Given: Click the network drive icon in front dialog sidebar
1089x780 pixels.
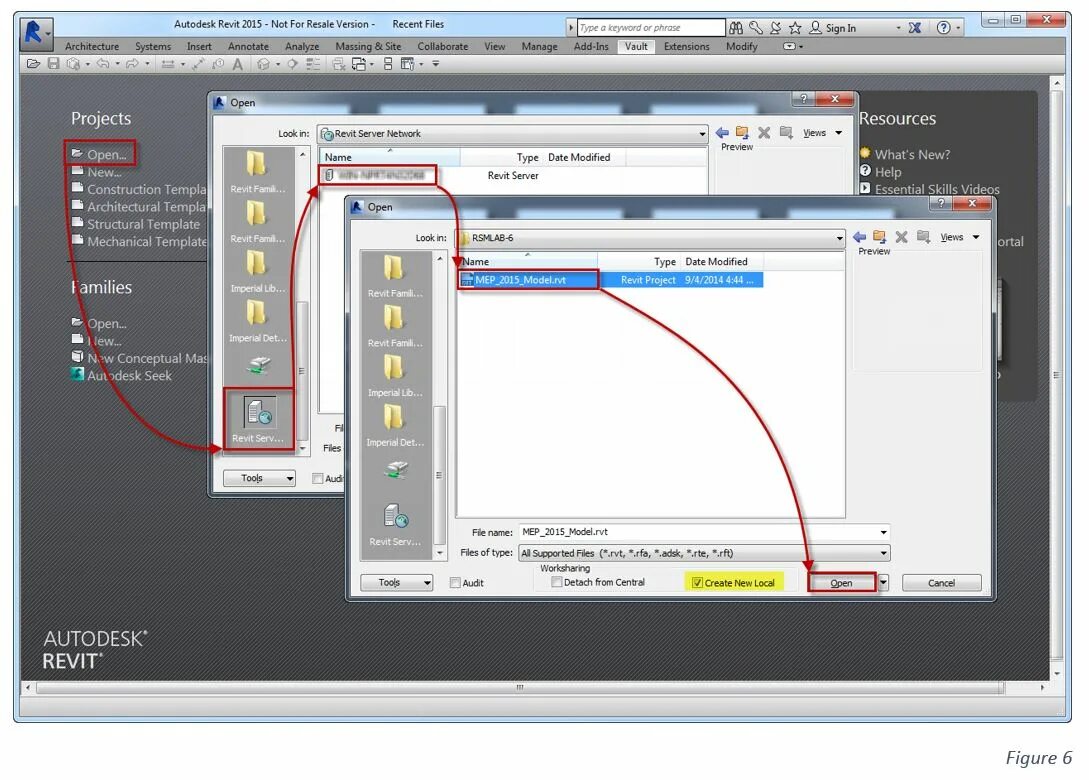Looking at the screenshot, I should click(396, 471).
